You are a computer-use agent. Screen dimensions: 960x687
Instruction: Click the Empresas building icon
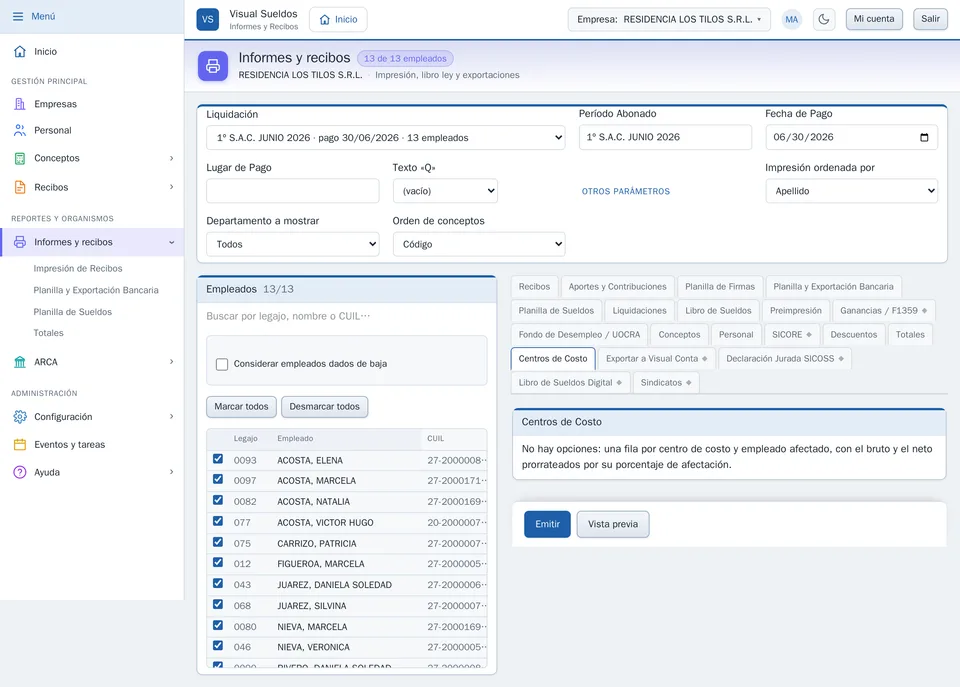click(x=20, y=104)
